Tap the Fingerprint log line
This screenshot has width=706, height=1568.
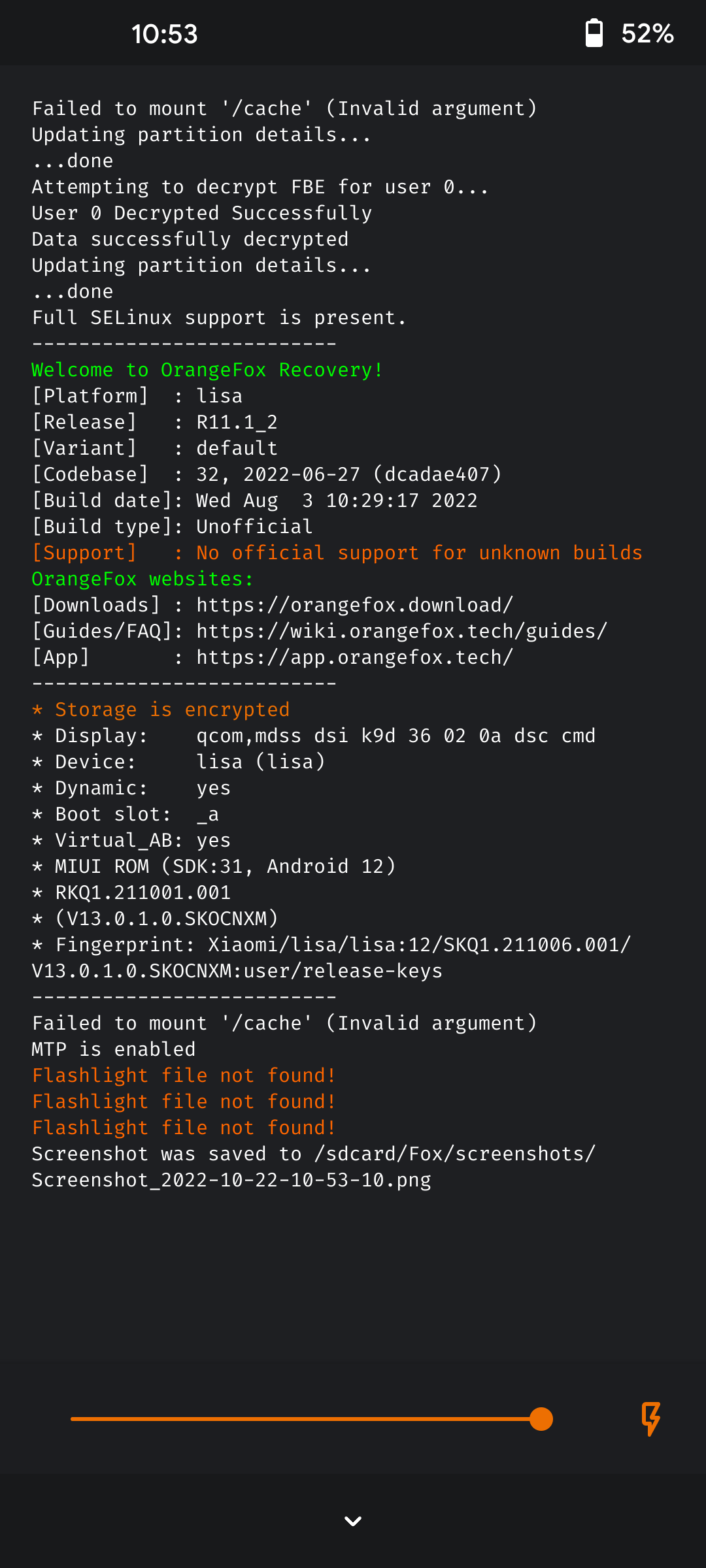point(331,958)
